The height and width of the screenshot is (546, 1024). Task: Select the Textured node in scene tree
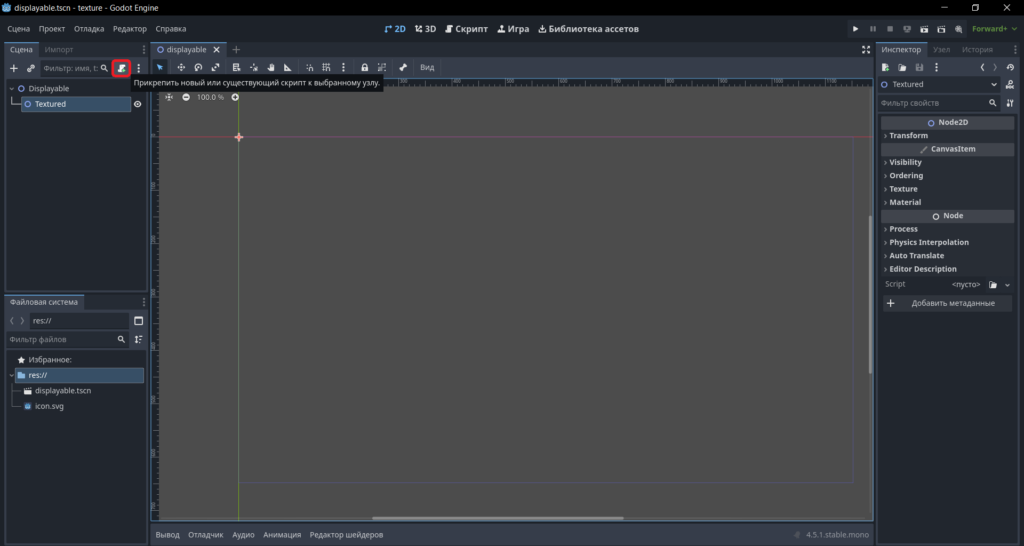tap(76, 104)
